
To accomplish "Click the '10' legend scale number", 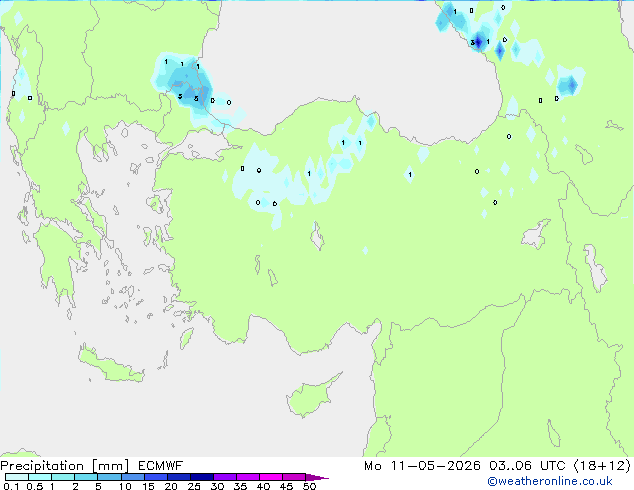I will click(x=125, y=486).
